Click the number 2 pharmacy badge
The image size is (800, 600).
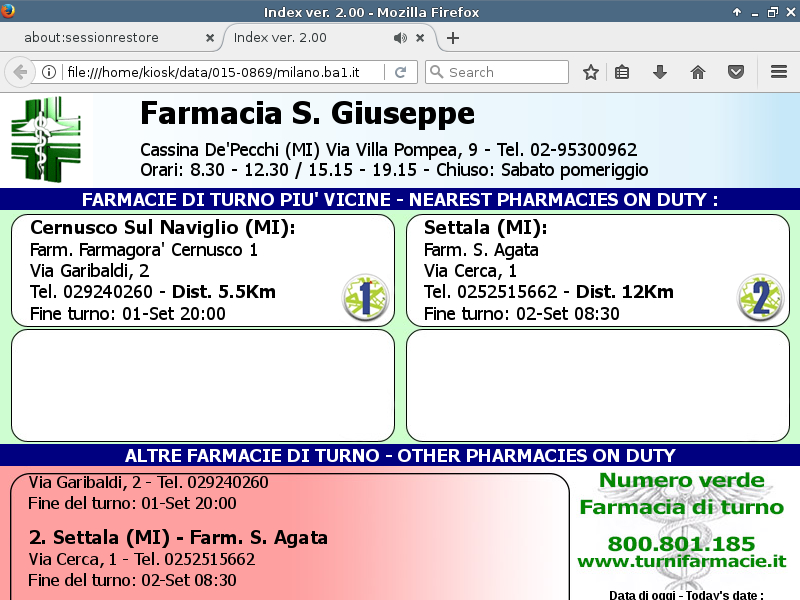click(x=761, y=297)
